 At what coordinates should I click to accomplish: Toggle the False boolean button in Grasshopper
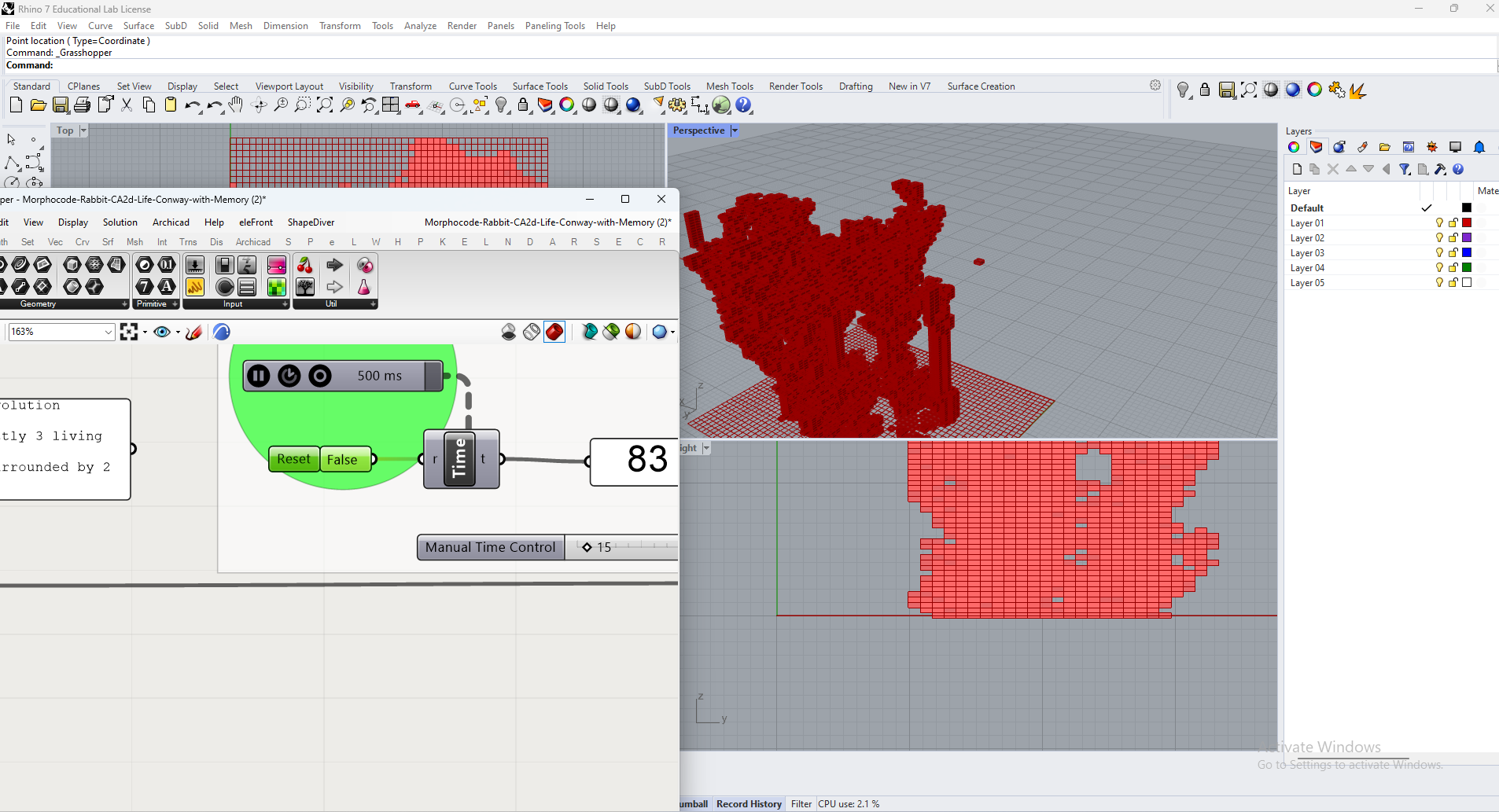[x=344, y=460]
